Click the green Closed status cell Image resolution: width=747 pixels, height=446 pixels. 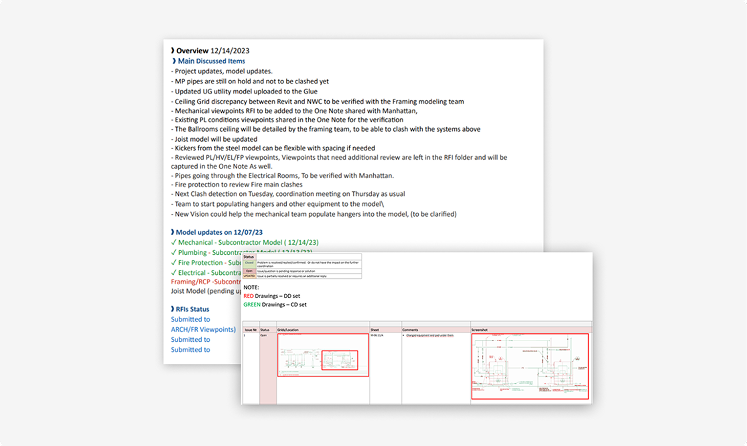click(249, 262)
